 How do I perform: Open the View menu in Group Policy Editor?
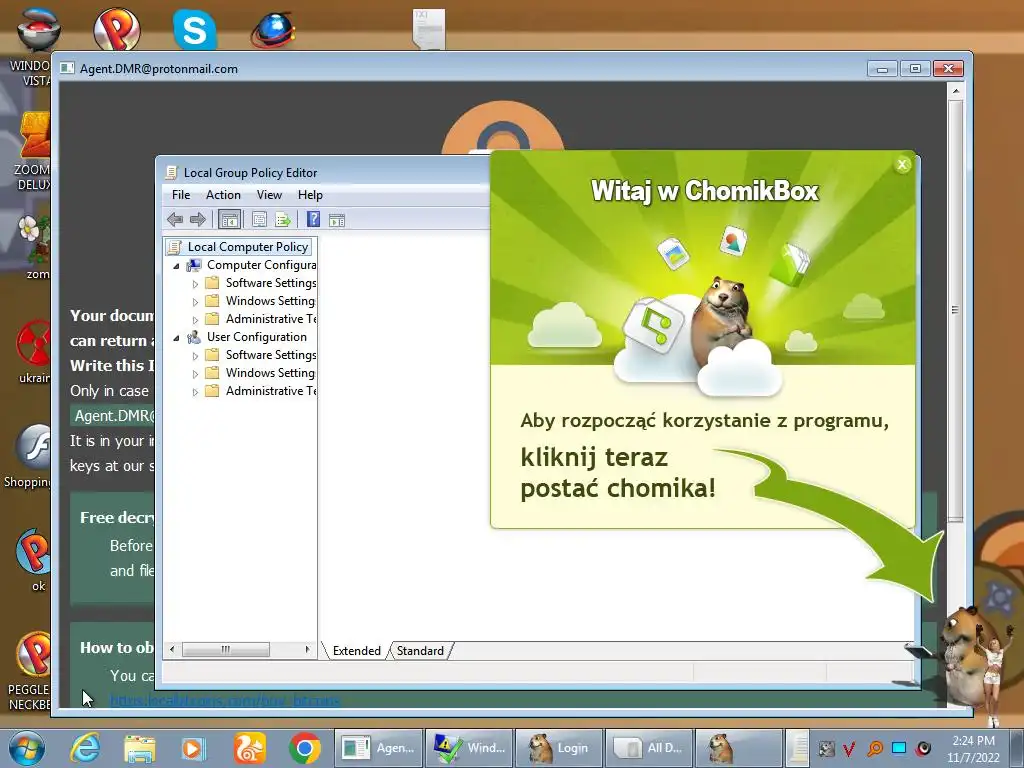pyautogui.click(x=269, y=195)
